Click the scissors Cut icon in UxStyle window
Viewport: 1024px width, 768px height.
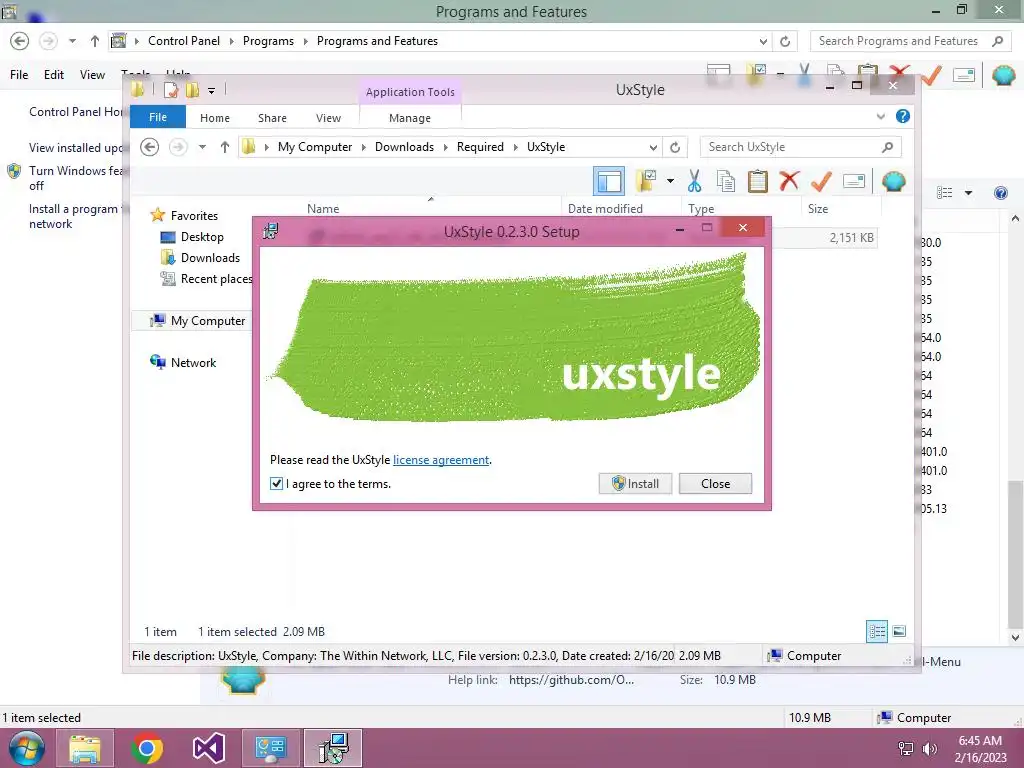(x=694, y=181)
